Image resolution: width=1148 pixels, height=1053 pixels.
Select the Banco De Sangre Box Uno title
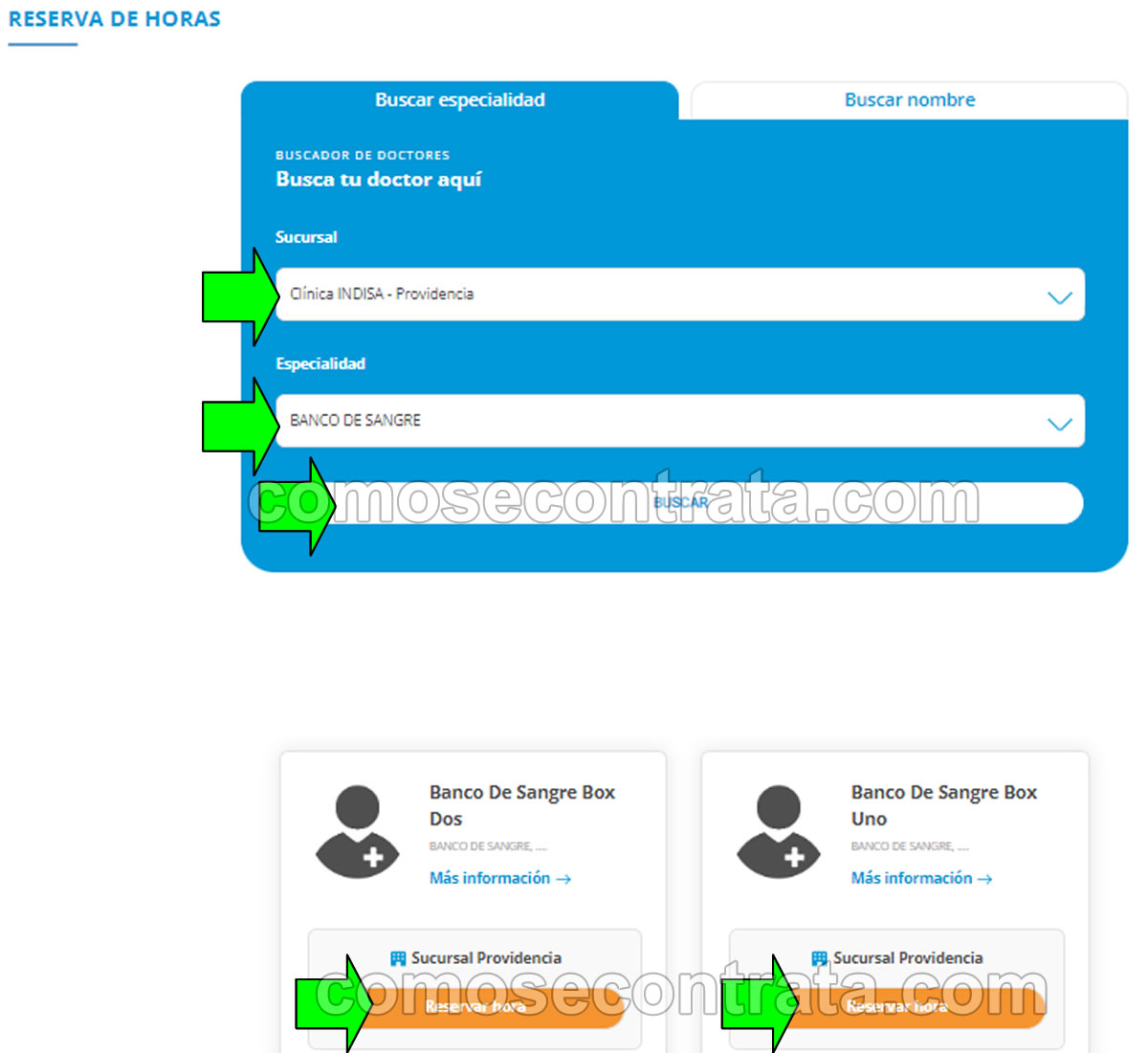tap(943, 805)
